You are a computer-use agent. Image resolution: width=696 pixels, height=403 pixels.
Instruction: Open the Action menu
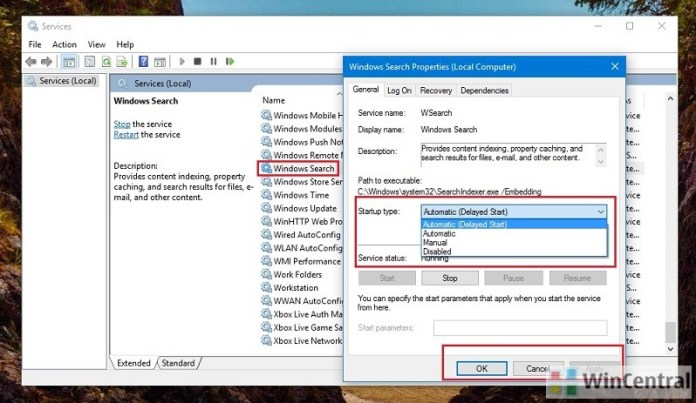coord(64,44)
